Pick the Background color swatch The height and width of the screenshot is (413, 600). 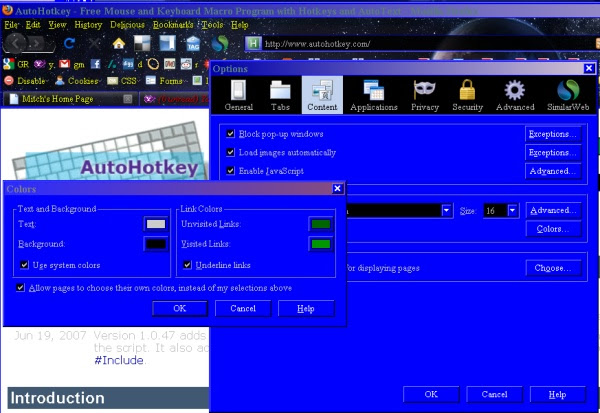click(x=156, y=244)
